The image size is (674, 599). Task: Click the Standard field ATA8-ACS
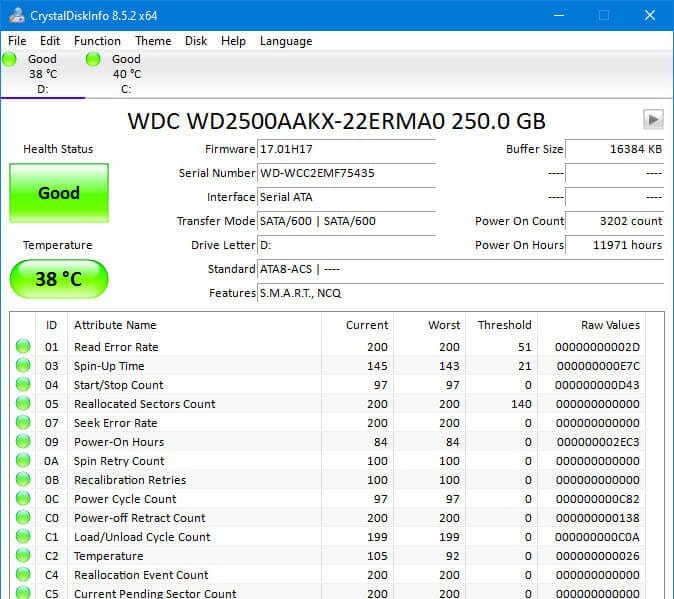[x=460, y=269]
